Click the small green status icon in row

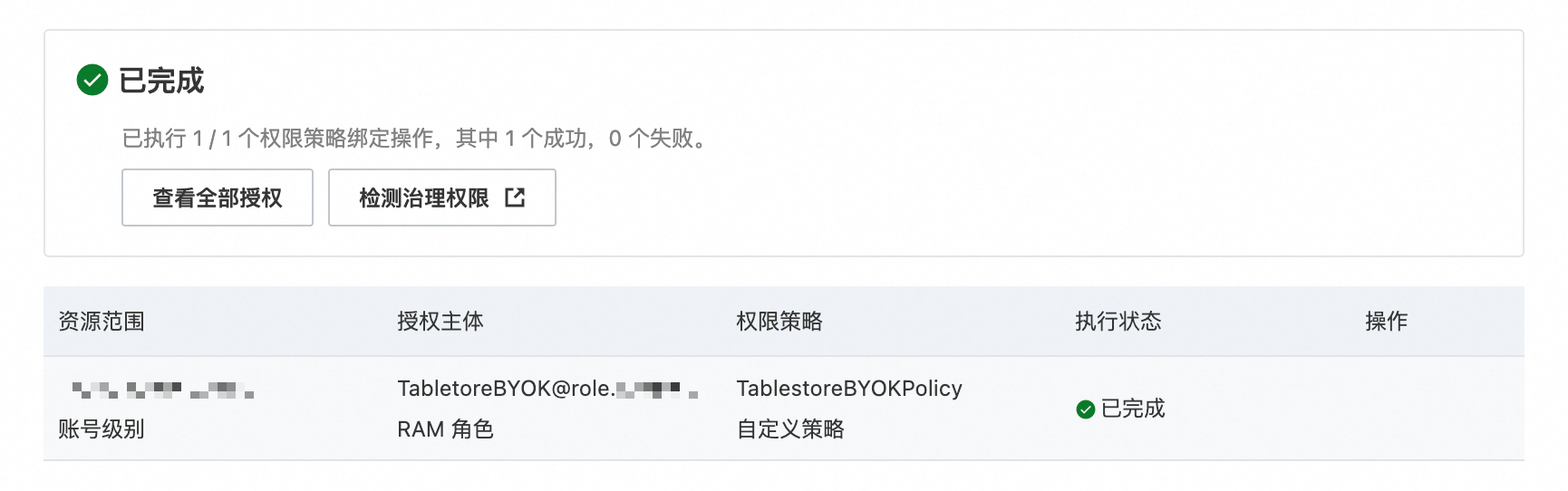(x=1086, y=409)
